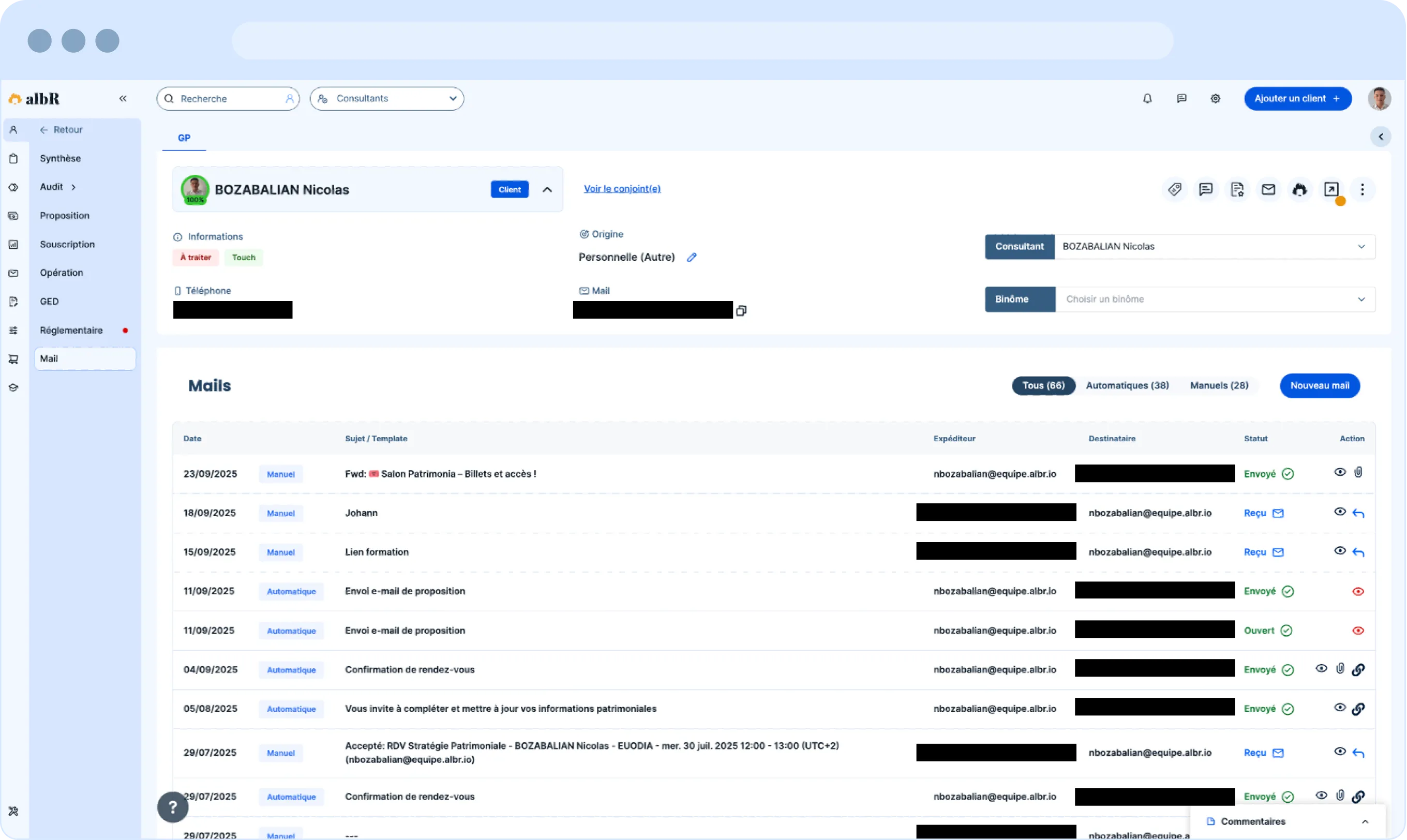Reply to the Johann mail
The height and width of the screenshot is (840, 1407).
point(1358,513)
